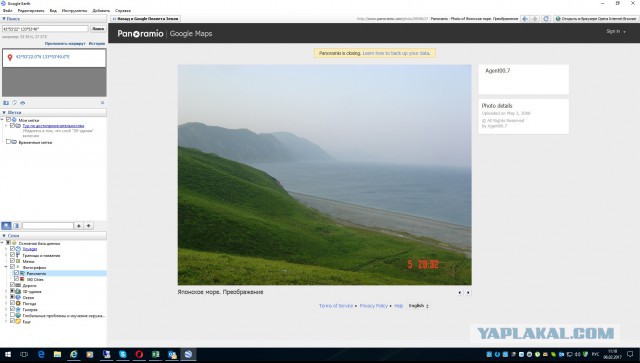Viewport: 640px width, 363px height.
Task: Click the Дороги layer icon
Action: pos(18,285)
